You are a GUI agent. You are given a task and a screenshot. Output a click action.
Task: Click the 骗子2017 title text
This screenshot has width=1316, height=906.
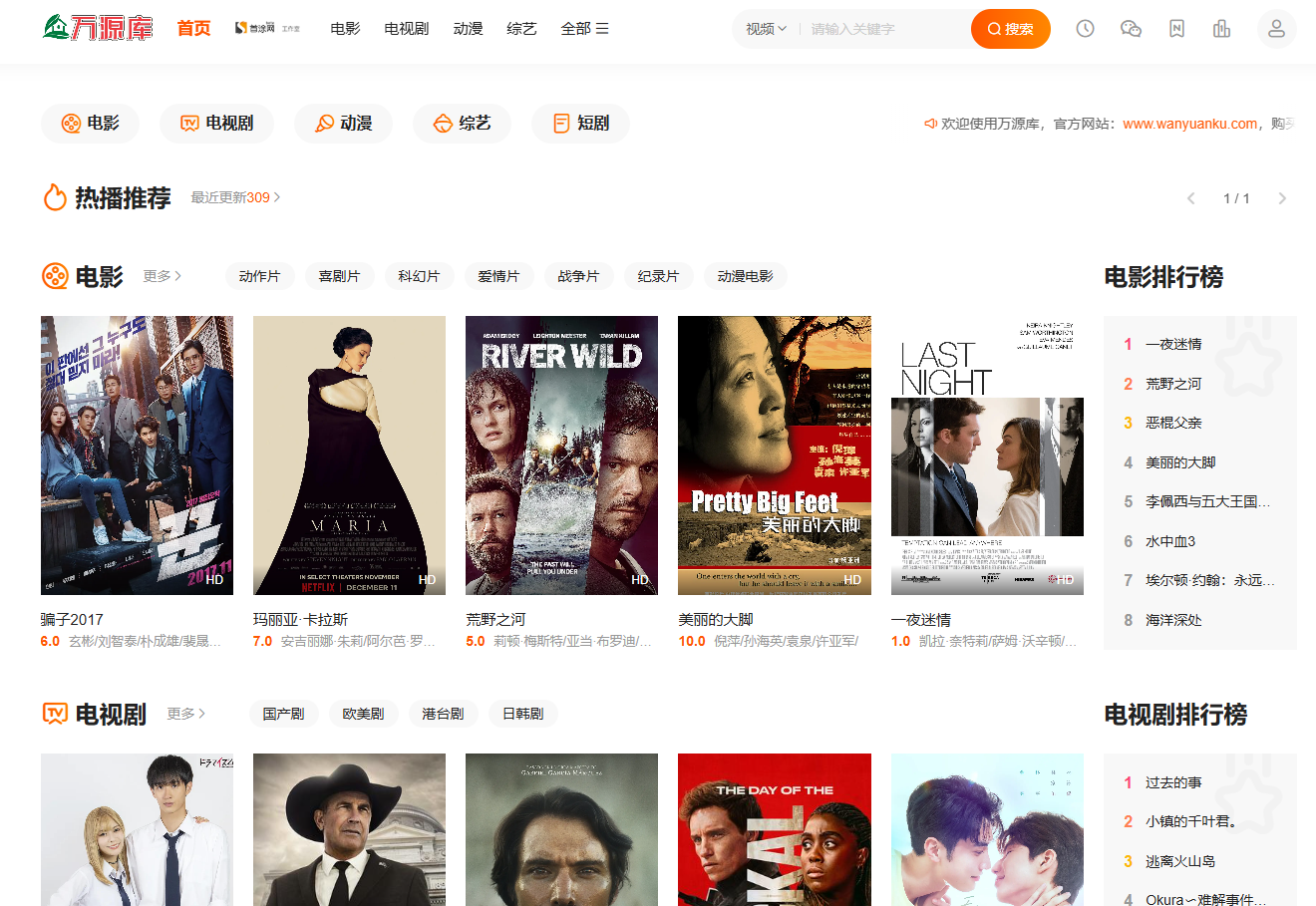(x=72, y=619)
